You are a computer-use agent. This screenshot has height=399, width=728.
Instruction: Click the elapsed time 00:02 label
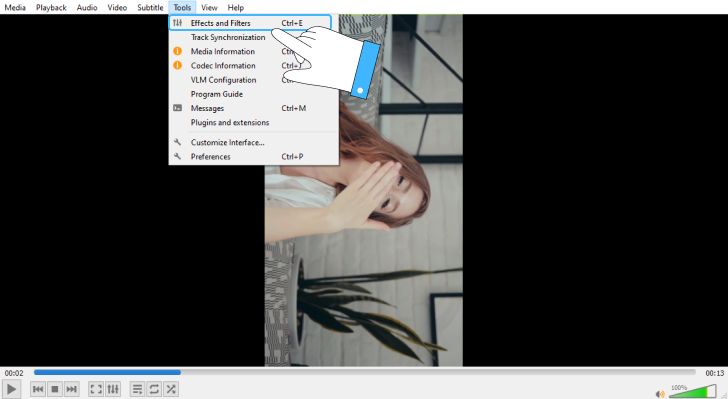pos(14,373)
